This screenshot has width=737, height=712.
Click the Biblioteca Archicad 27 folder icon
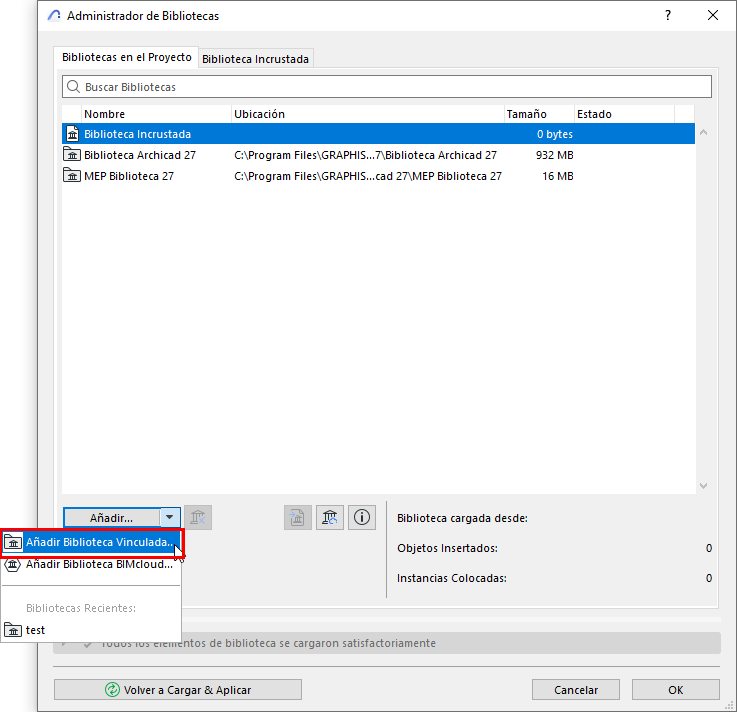pyautogui.click(x=72, y=154)
